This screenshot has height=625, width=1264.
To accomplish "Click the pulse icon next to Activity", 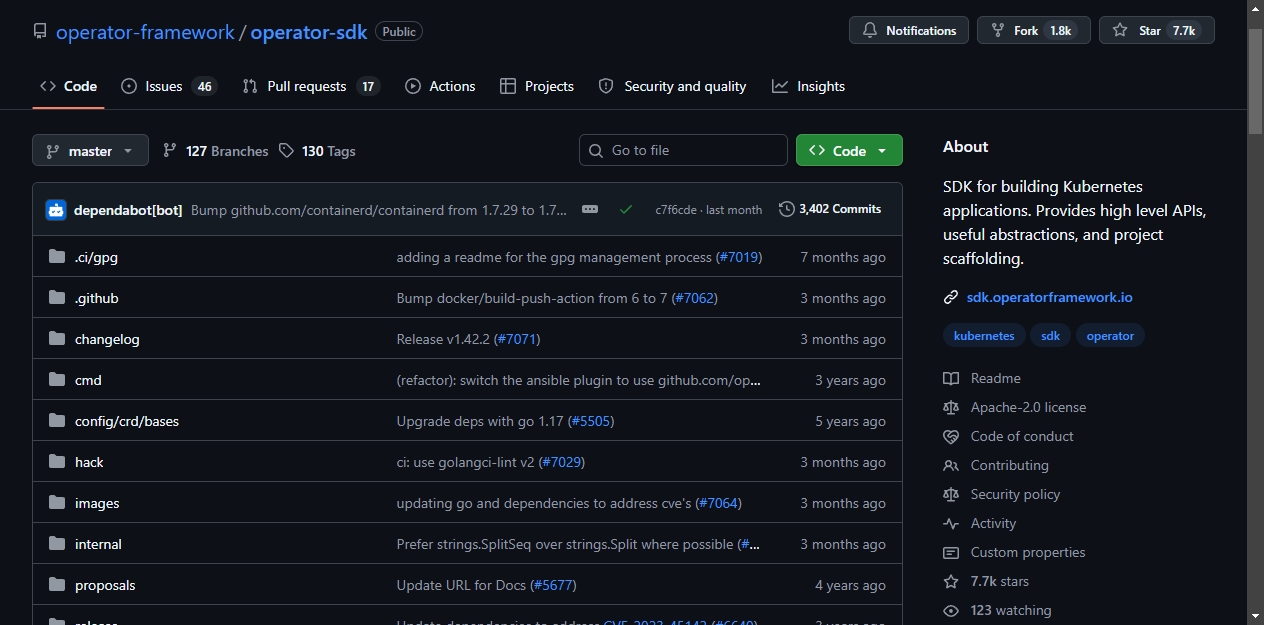I will [x=951, y=523].
